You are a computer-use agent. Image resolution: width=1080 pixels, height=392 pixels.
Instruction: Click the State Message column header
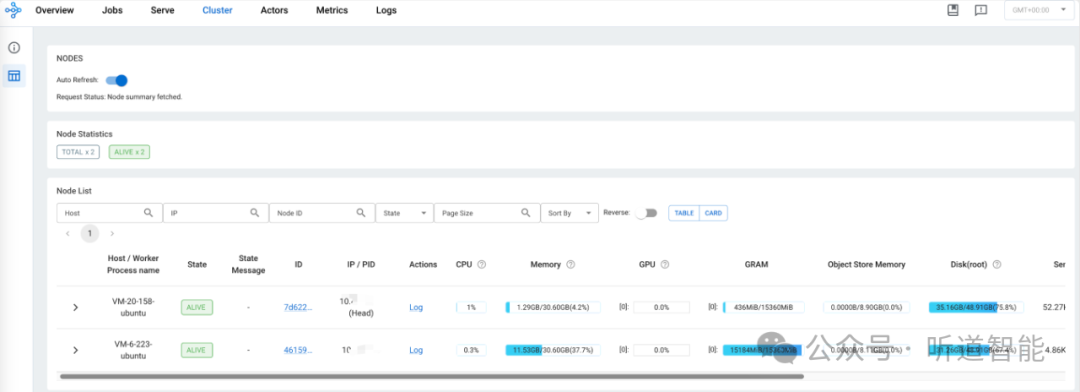(248, 265)
